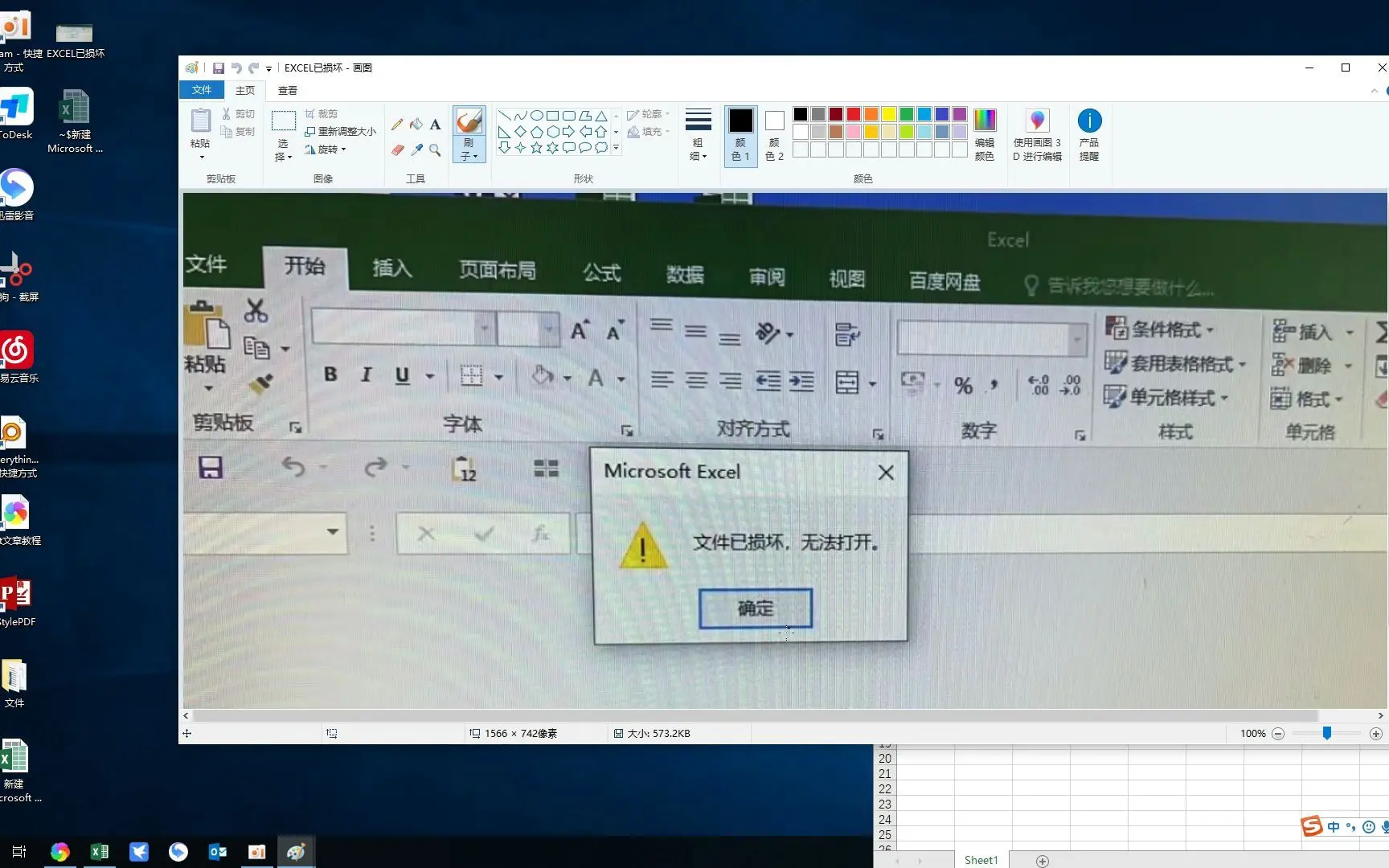Click the Outlook icon on the taskbar
The image size is (1389, 868).
(x=217, y=852)
